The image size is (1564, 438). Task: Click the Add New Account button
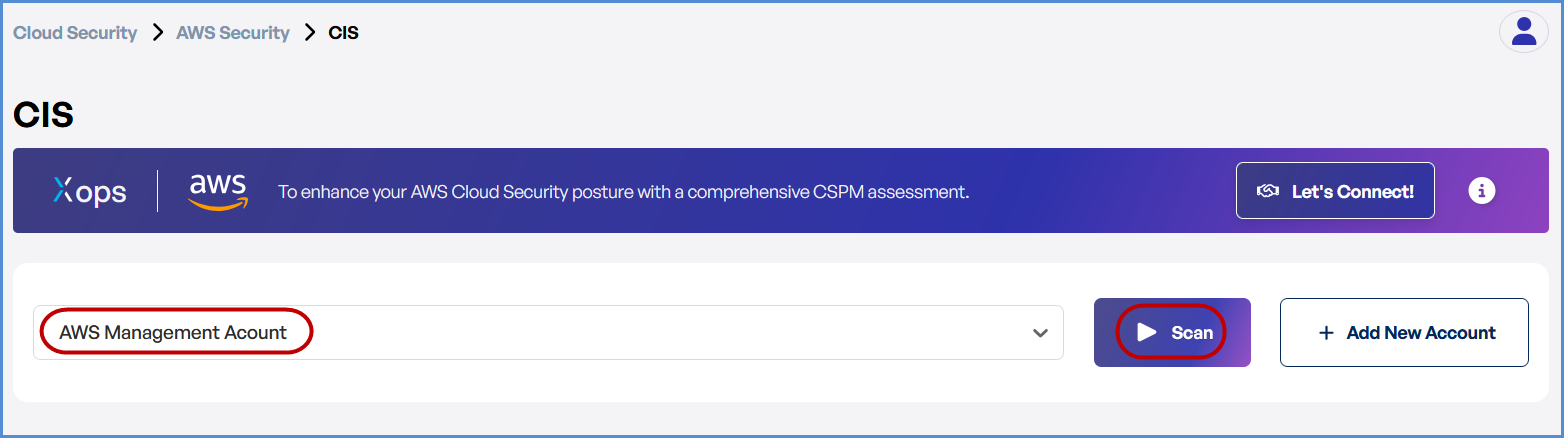coord(1404,333)
